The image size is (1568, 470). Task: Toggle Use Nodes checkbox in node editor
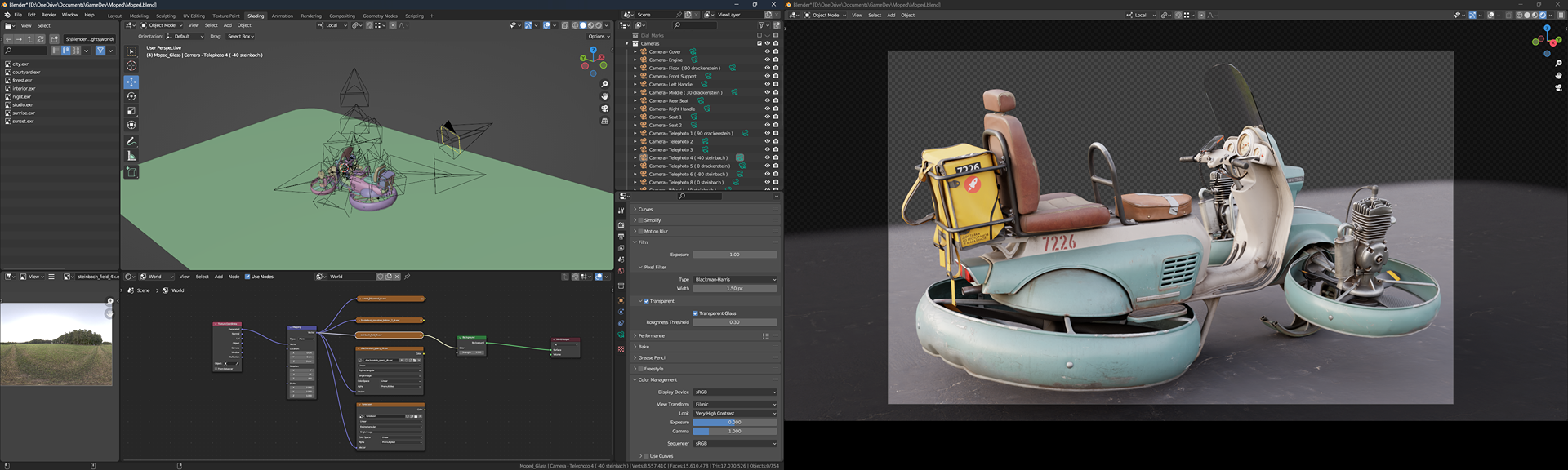(247, 277)
